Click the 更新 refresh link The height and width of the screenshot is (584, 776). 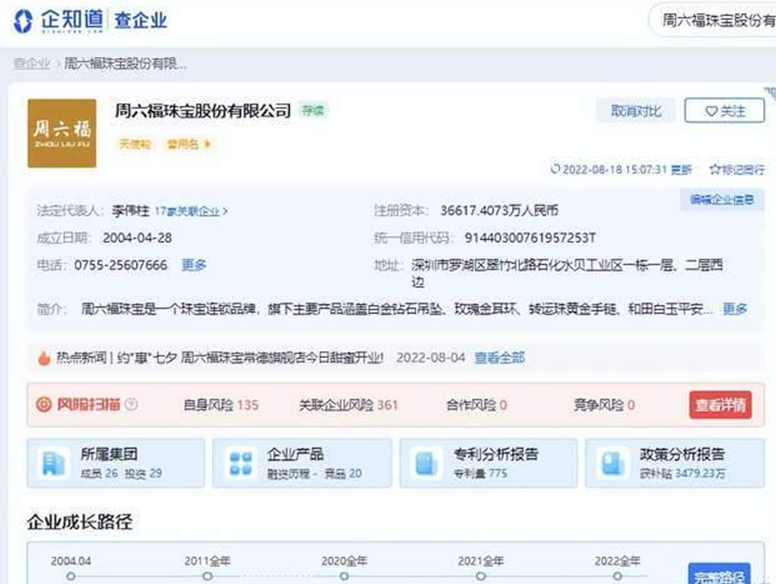click(681, 170)
